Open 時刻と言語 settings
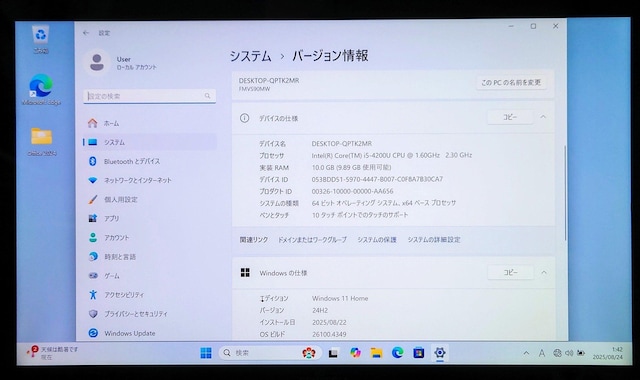The height and width of the screenshot is (380, 640). point(149,256)
